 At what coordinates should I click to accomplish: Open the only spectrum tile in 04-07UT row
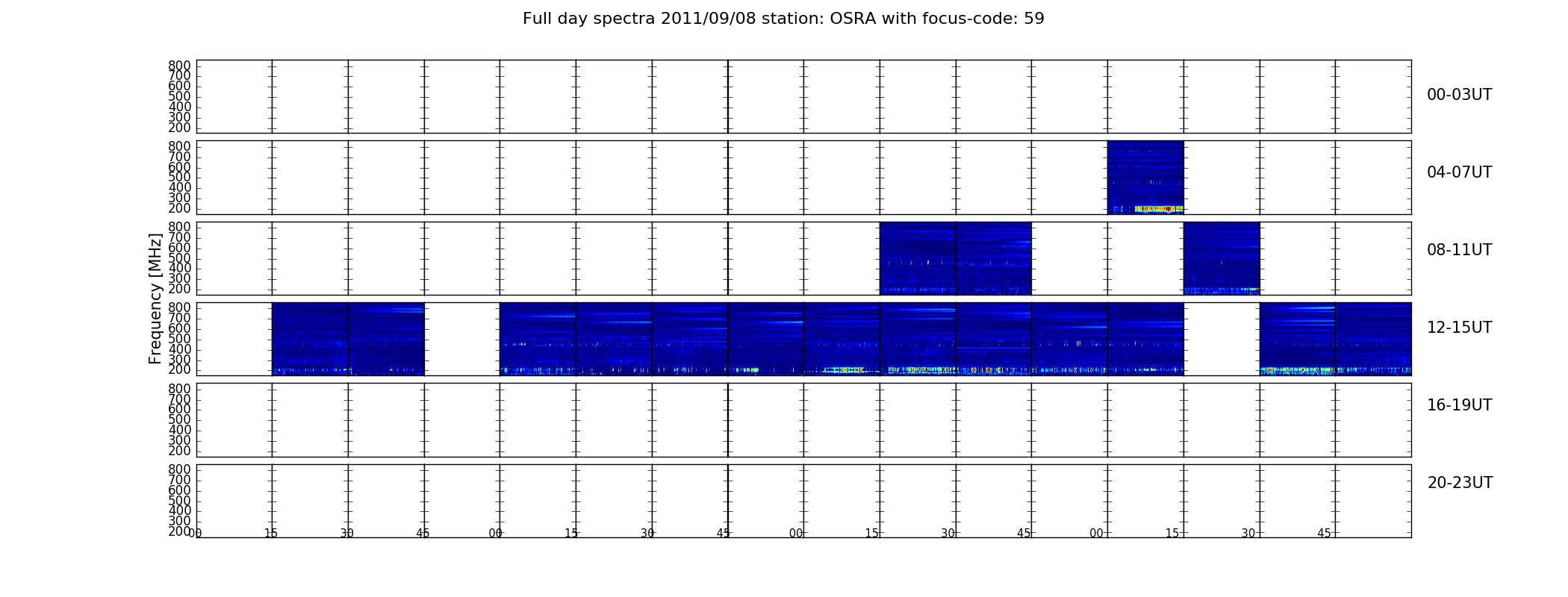click(x=1145, y=178)
